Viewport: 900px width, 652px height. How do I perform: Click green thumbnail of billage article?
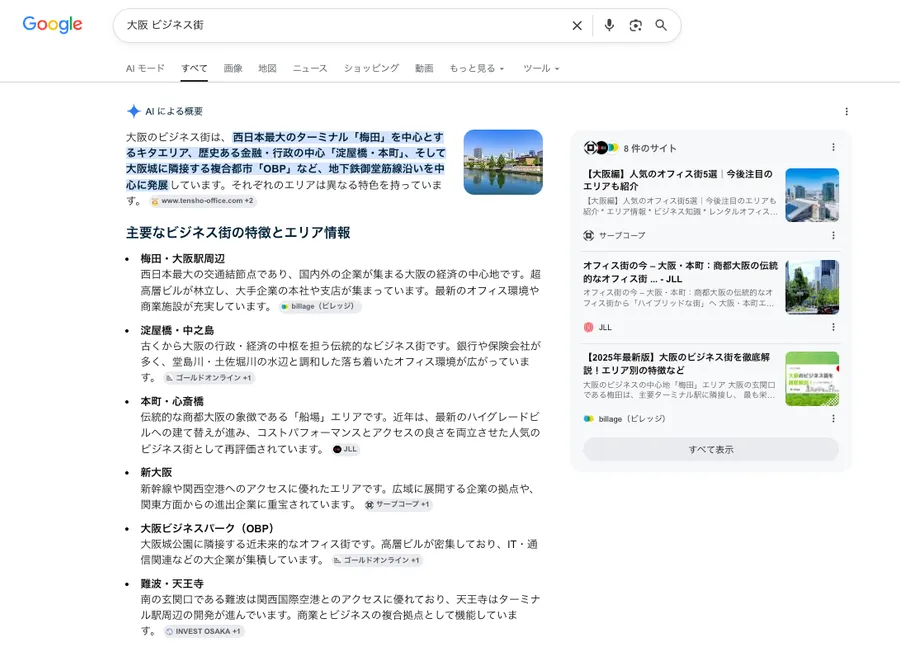812,379
